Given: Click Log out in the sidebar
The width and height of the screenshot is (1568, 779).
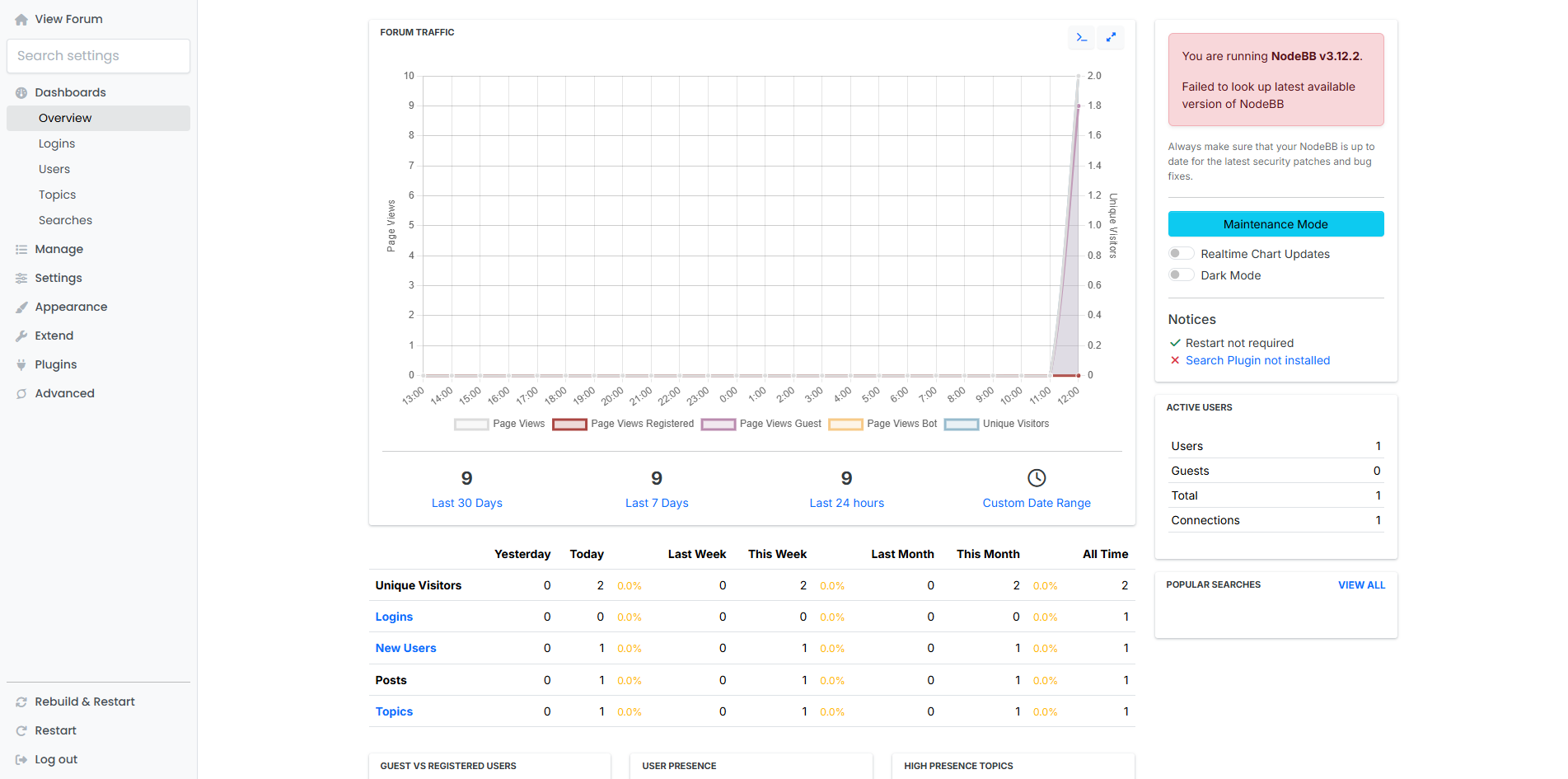Looking at the screenshot, I should coord(98,759).
